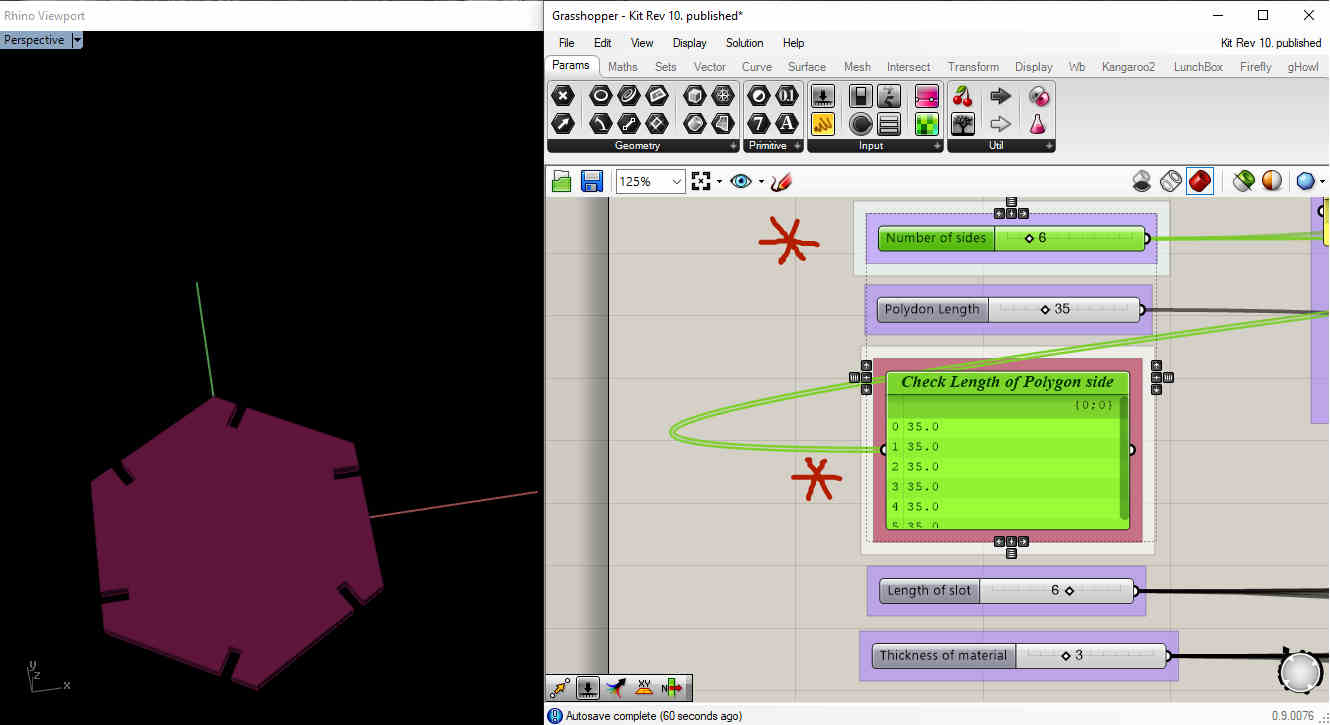Click Check Length of Polygon side header

click(1007, 382)
